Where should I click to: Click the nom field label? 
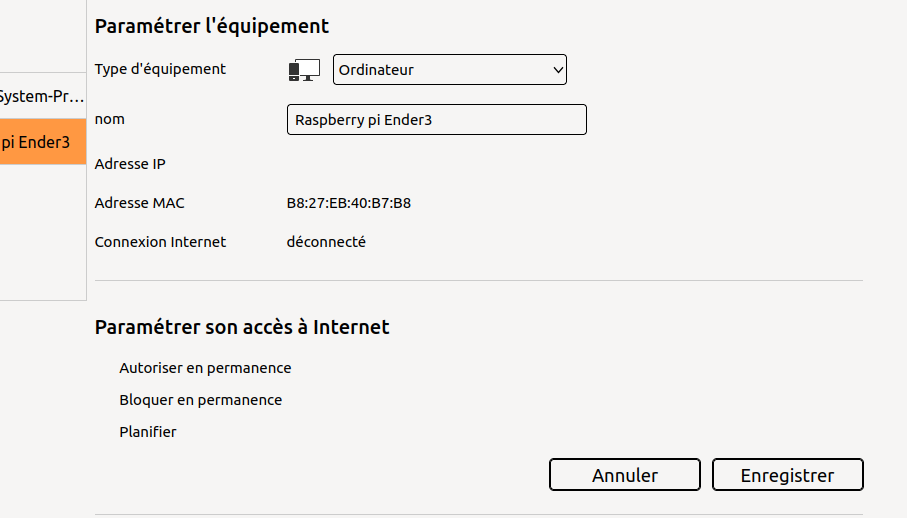[109, 119]
